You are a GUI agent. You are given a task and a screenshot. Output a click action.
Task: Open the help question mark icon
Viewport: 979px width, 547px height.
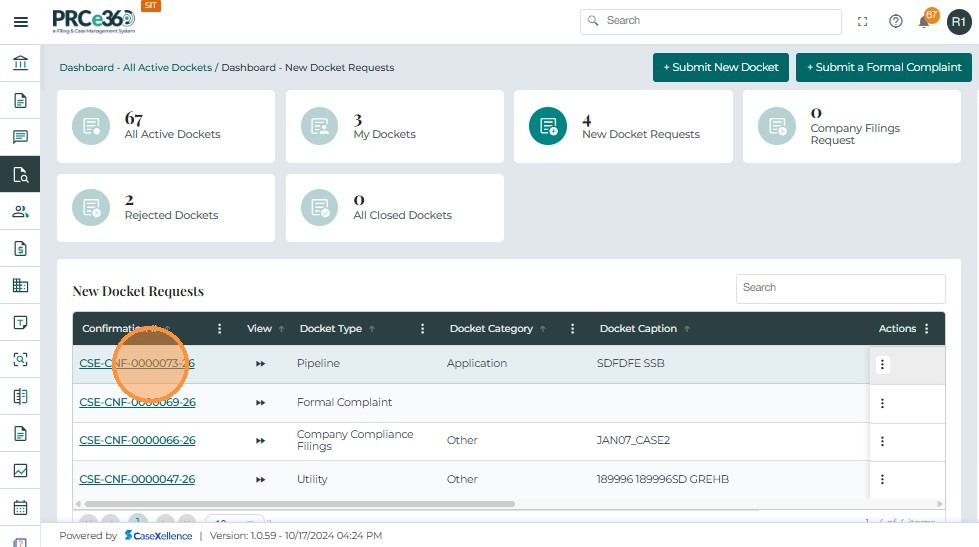coord(896,22)
